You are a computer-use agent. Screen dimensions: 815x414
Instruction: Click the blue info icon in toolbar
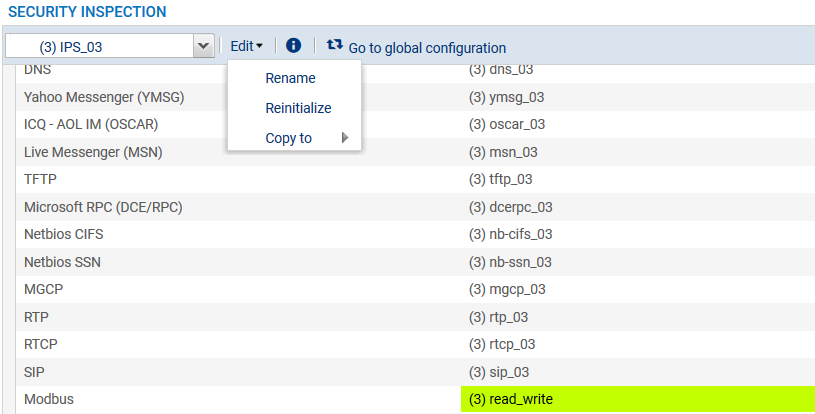coord(293,46)
